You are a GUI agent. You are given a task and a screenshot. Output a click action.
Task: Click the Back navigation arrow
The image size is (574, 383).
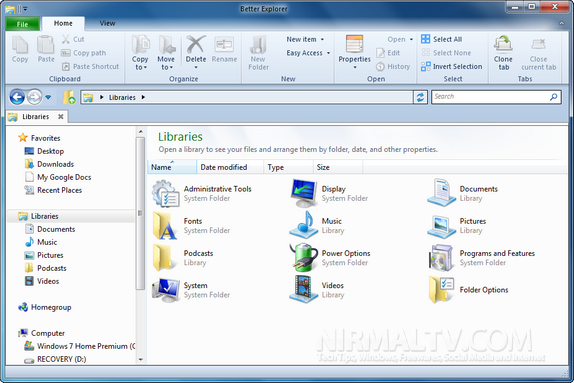17,97
